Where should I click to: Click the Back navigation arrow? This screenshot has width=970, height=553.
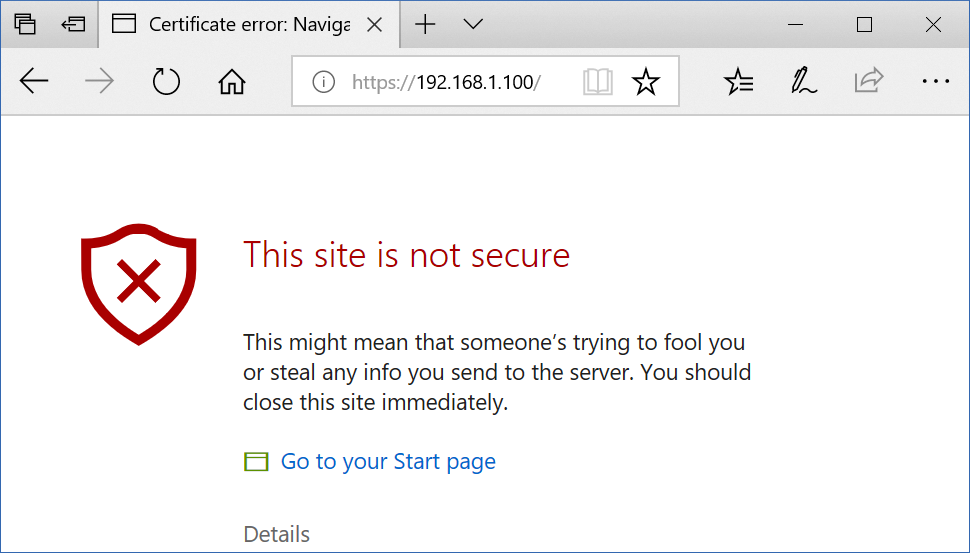pyautogui.click(x=34, y=82)
